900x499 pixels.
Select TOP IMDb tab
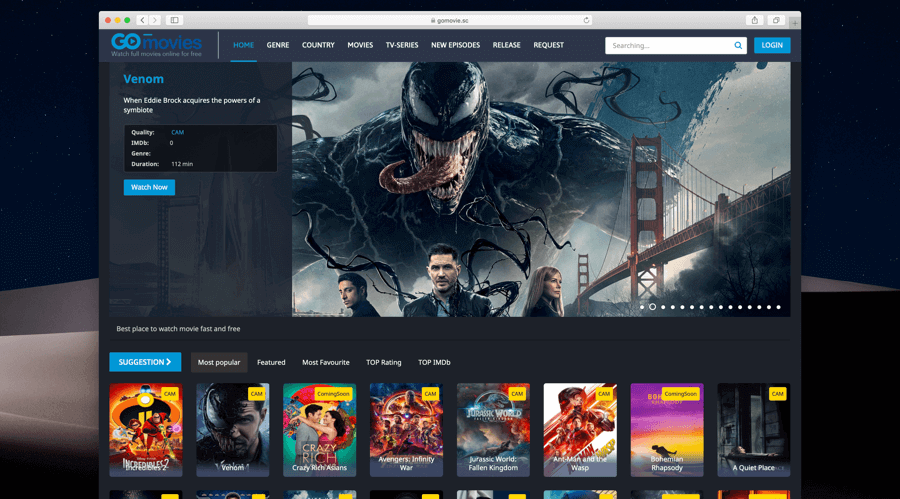coord(434,362)
